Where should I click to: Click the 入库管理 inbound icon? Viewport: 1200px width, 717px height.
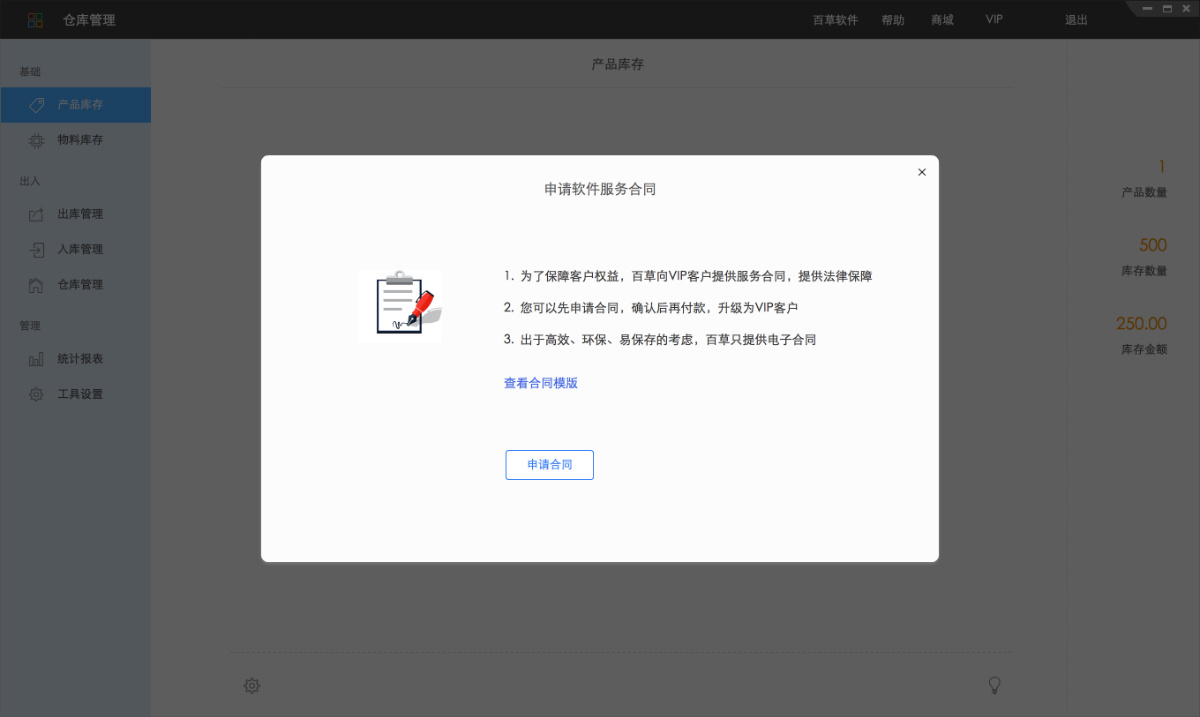tap(36, 249)
